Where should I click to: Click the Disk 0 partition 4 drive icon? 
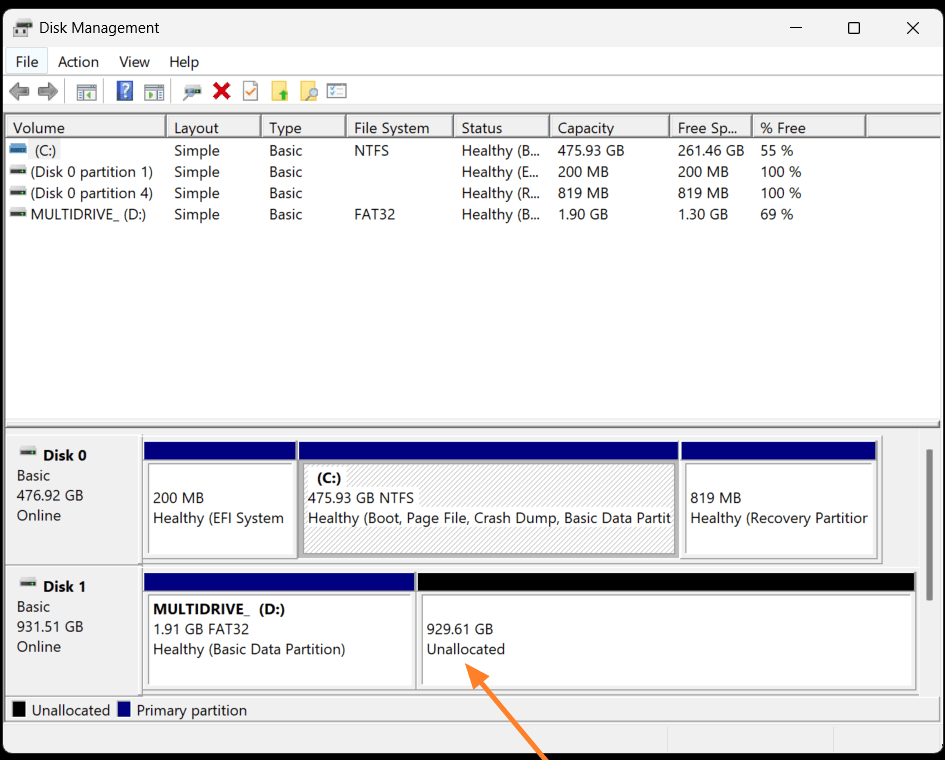(x=18, y=192)
